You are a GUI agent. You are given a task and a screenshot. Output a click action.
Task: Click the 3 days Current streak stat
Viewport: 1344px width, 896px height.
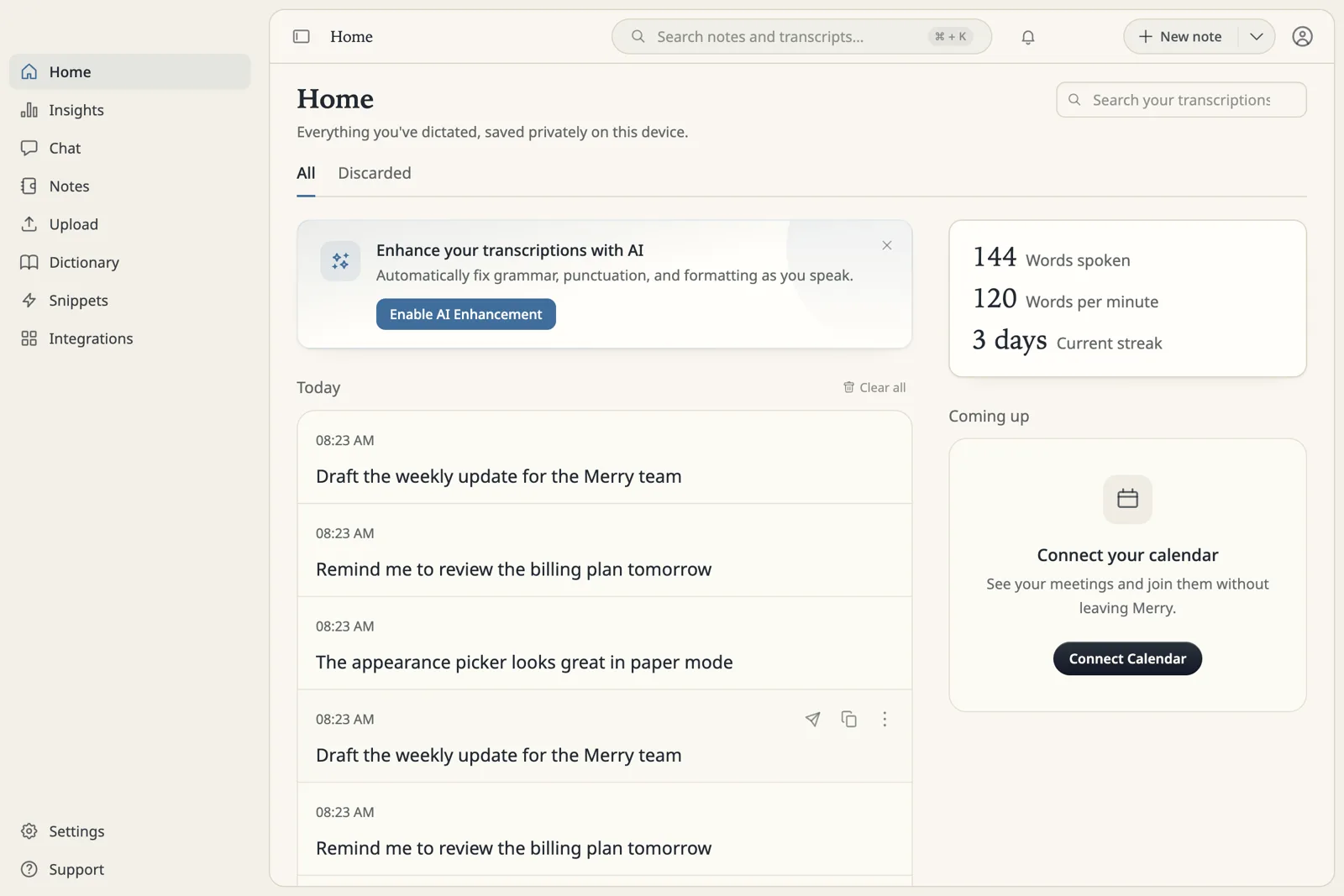click(1068, 340)
